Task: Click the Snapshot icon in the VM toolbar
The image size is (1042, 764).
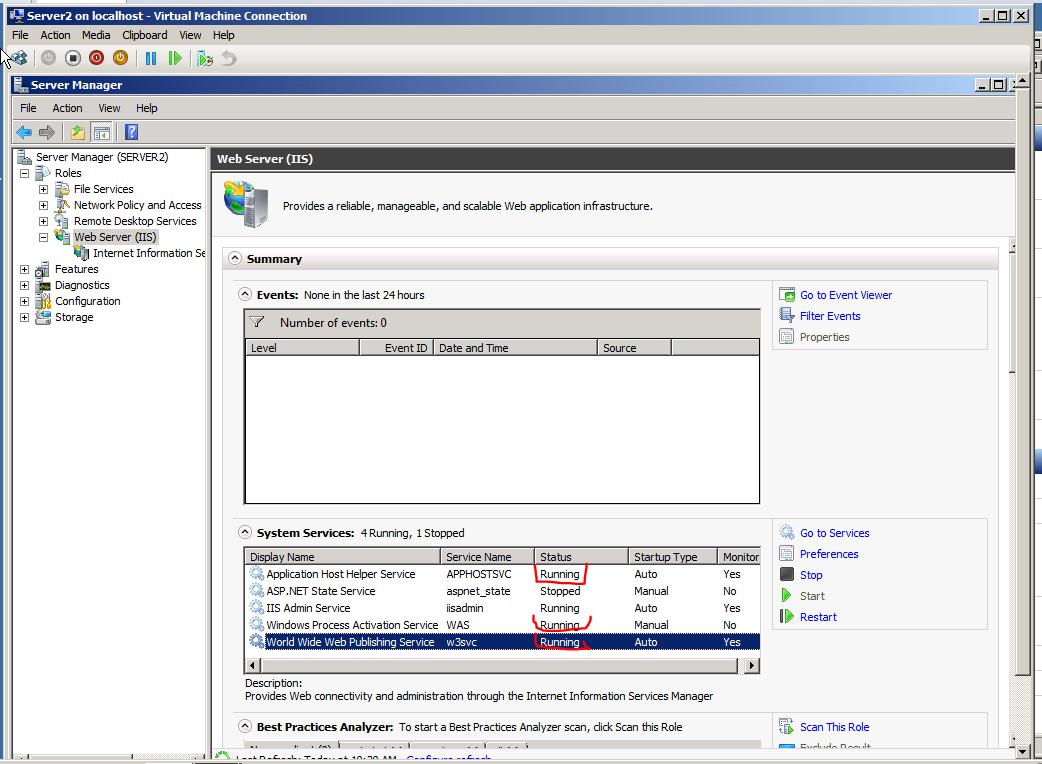Action: point(205,58)
